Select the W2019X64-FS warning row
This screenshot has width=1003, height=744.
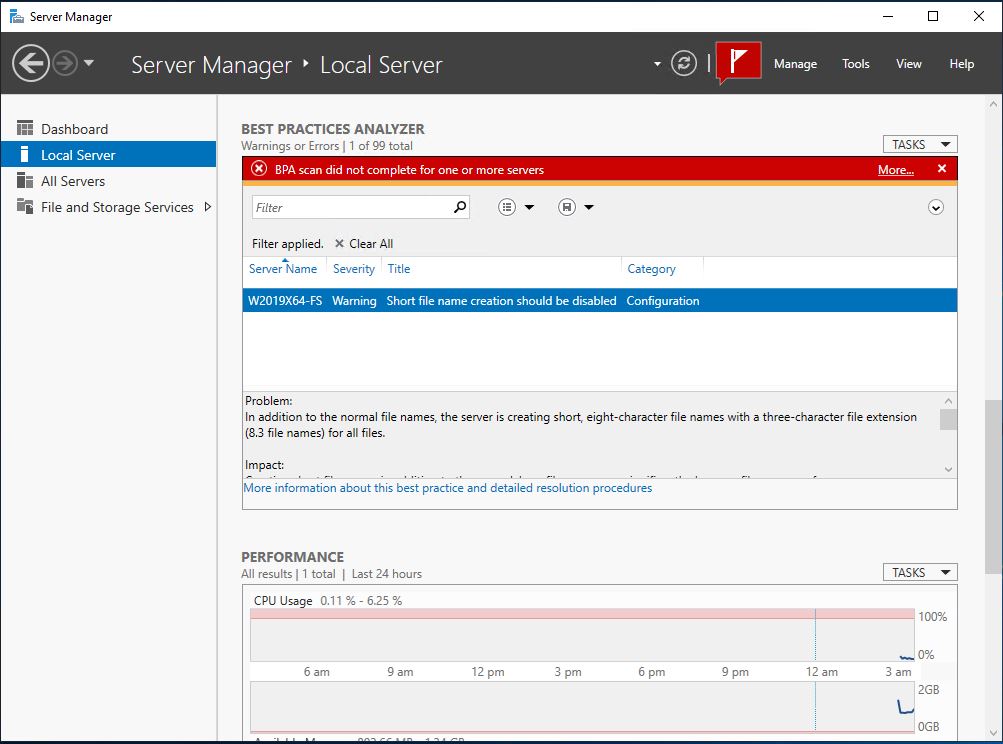tap(599, 301)
